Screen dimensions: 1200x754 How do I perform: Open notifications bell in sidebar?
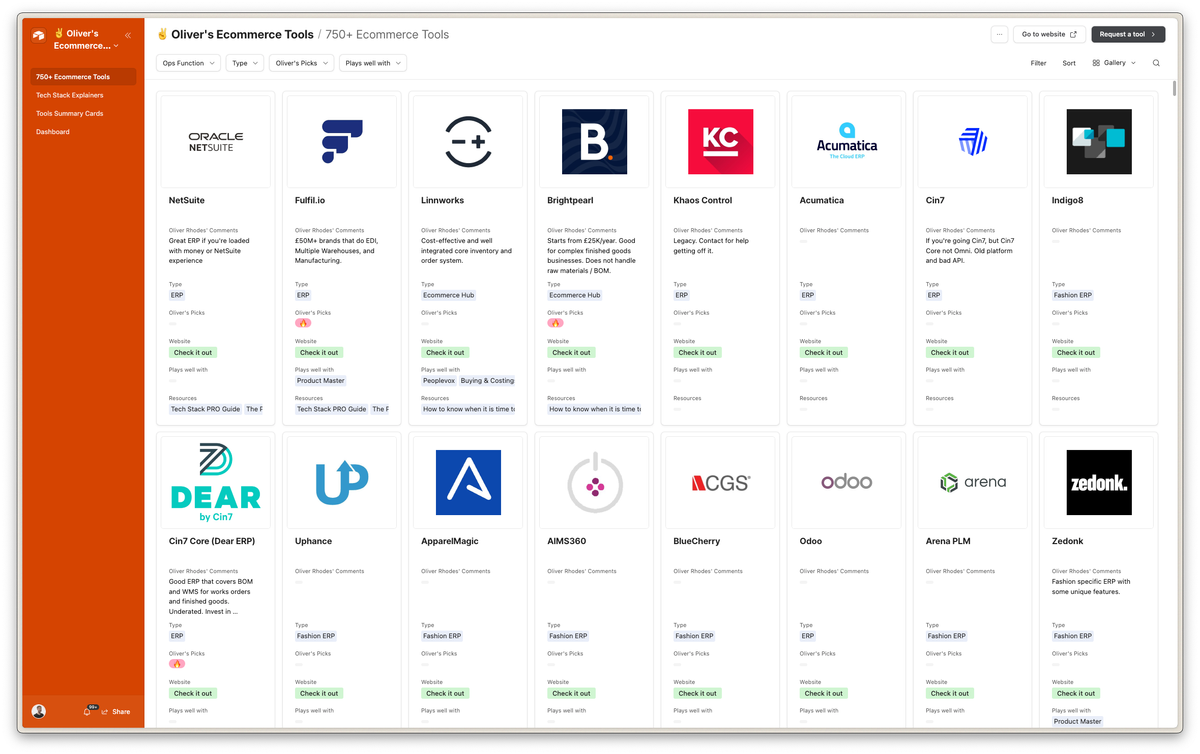click(88, 711)
